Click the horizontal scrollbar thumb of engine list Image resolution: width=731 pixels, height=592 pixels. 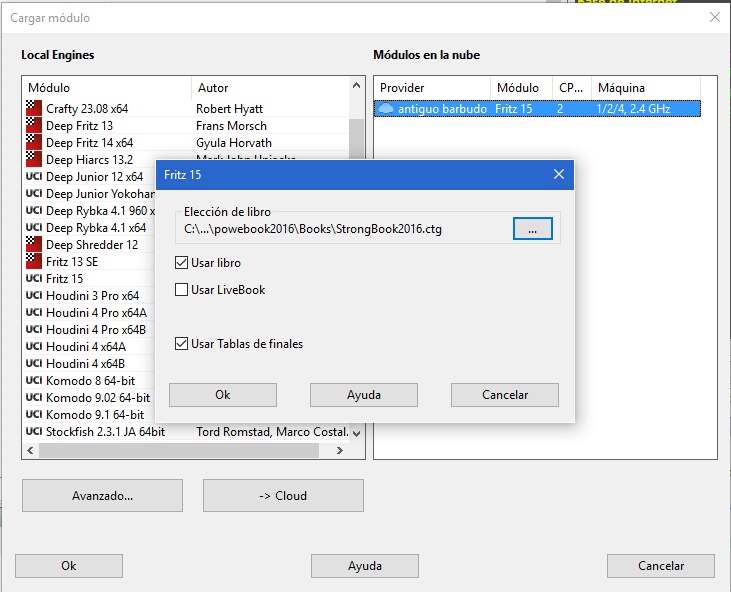click(179, 450)
